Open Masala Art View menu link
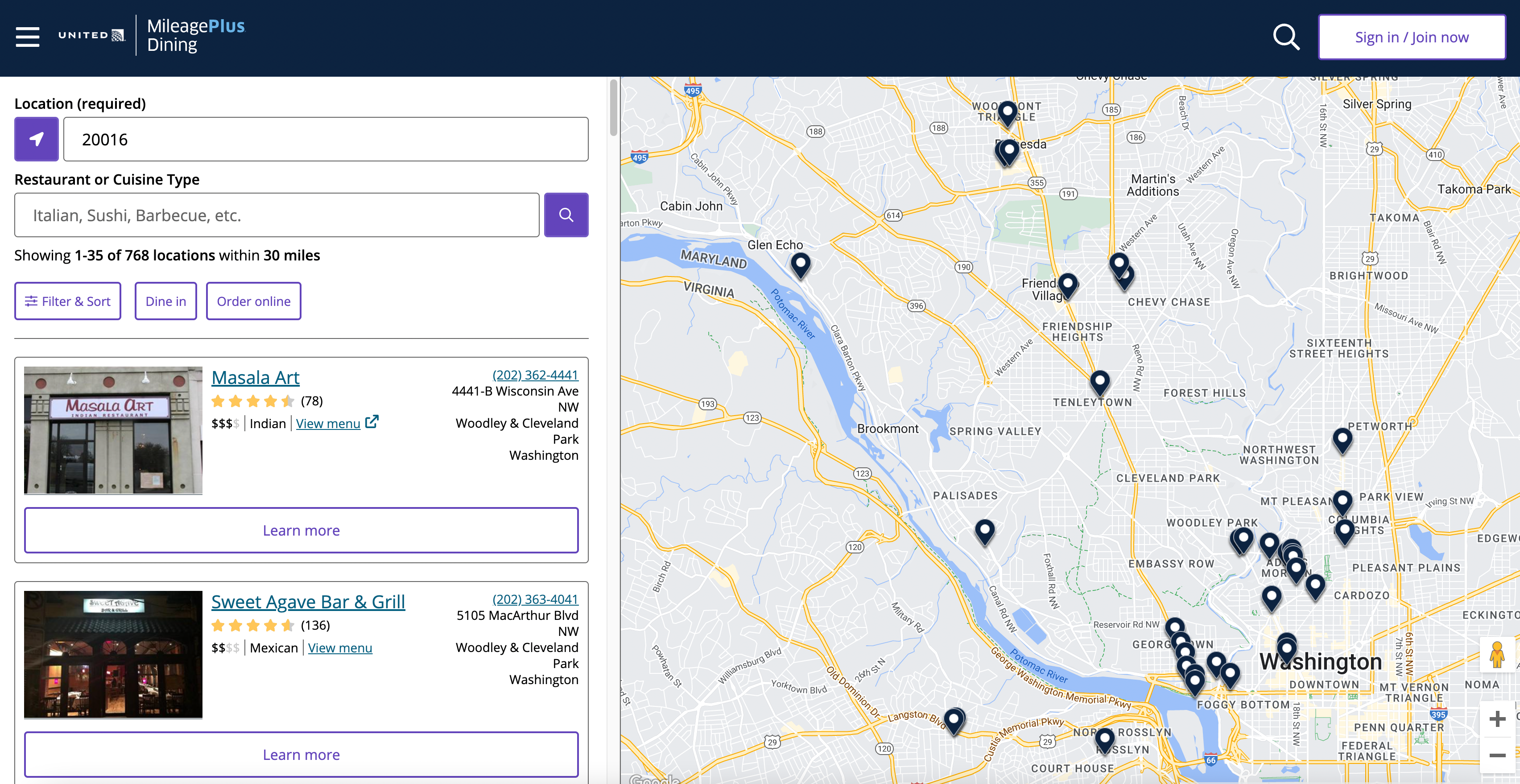 328,423
